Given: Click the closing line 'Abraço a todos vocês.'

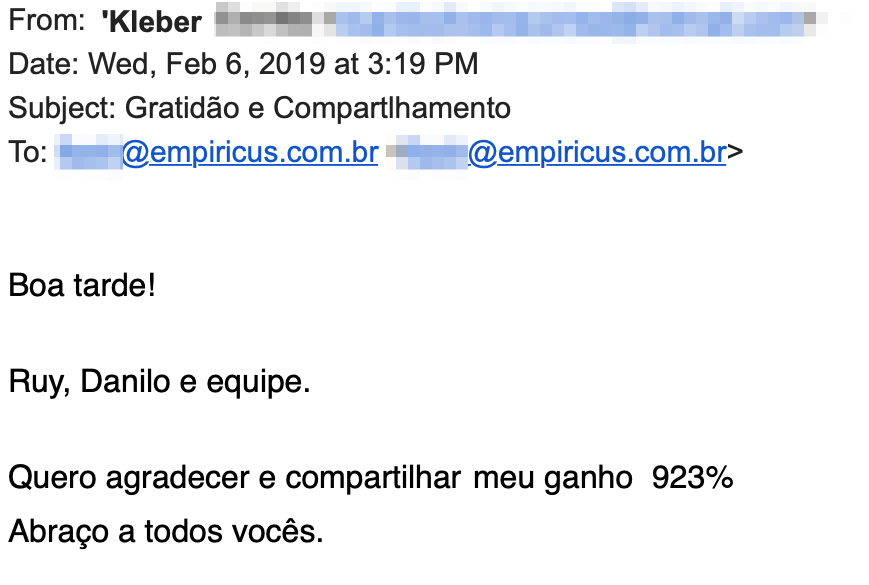Looking at the screenshot, I should [165, 531].
